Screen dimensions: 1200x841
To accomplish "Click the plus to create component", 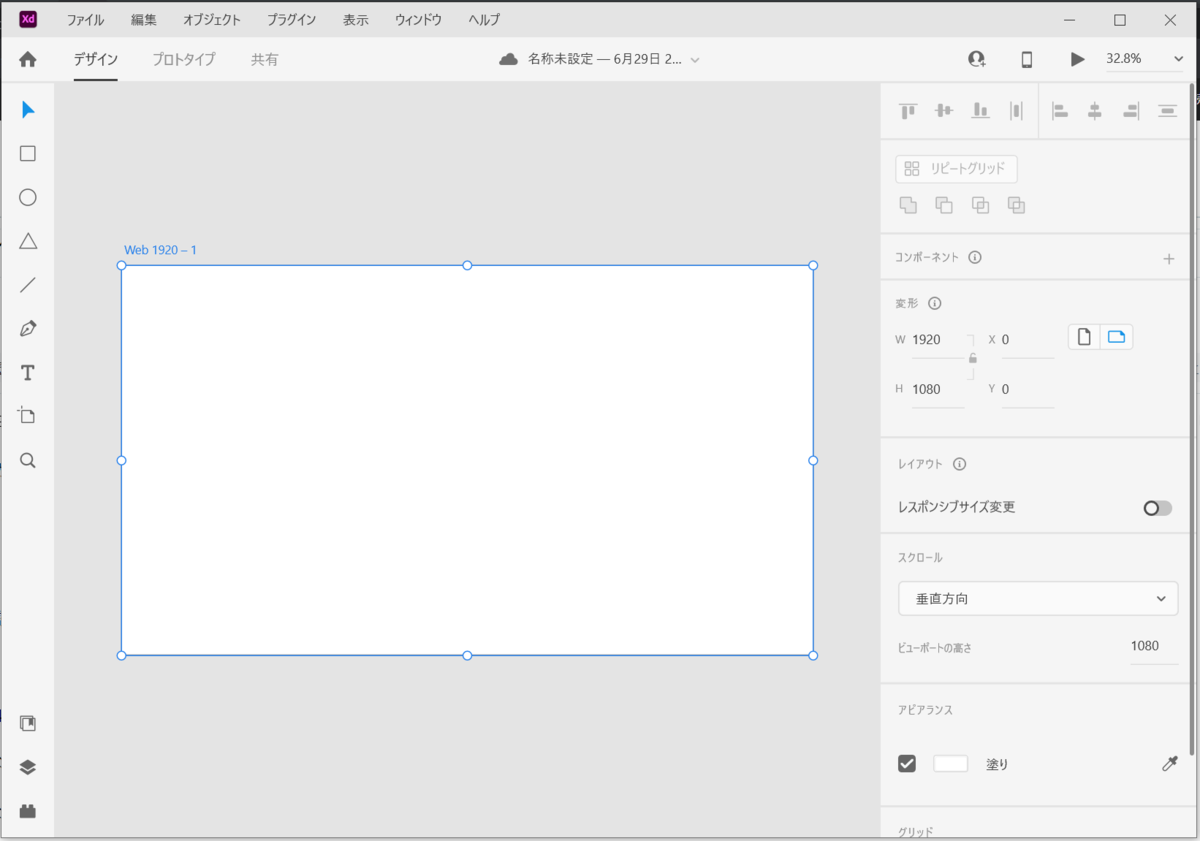I will [1169, 258].
